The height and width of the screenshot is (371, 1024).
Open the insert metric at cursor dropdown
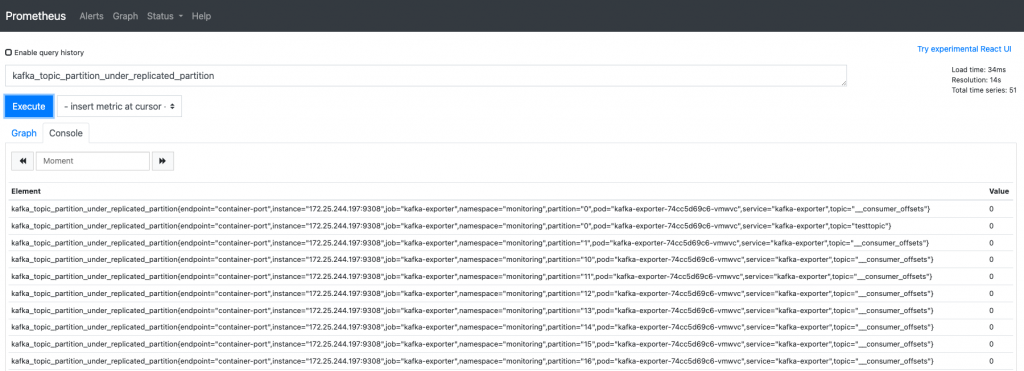point(120,106)
